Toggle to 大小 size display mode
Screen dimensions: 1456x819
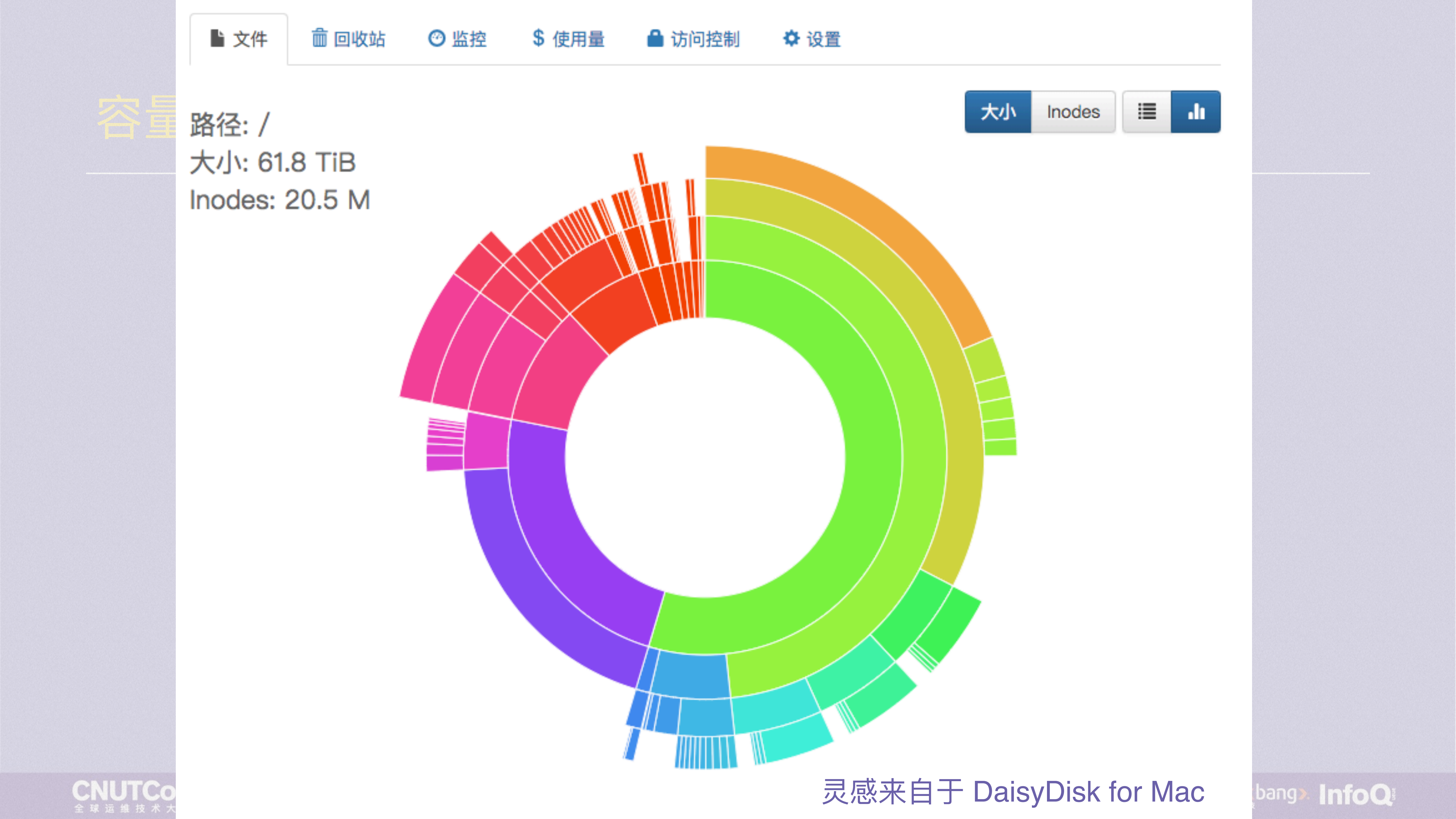[997, 111]
